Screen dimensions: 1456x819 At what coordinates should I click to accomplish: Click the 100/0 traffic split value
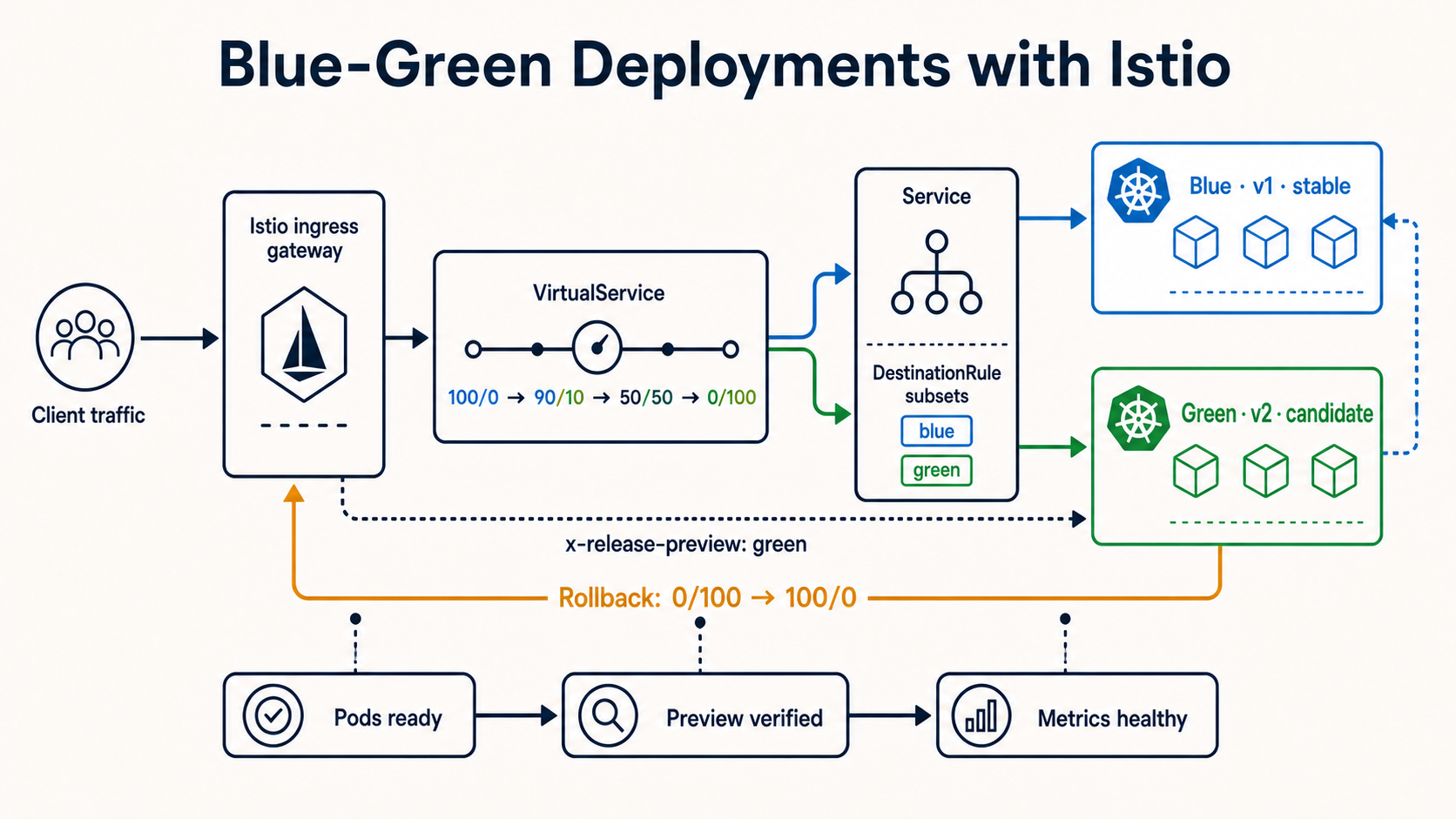click(473, 398)
